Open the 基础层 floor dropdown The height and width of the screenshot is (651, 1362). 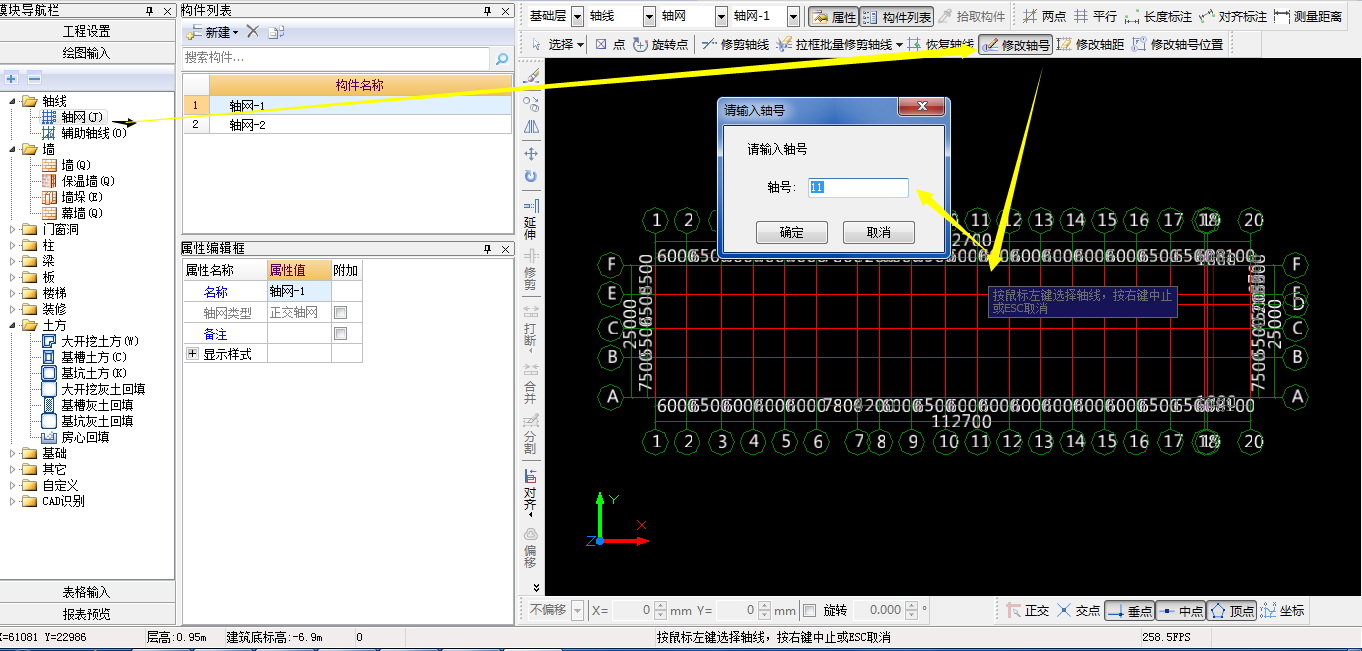click(x=577, y=17)
